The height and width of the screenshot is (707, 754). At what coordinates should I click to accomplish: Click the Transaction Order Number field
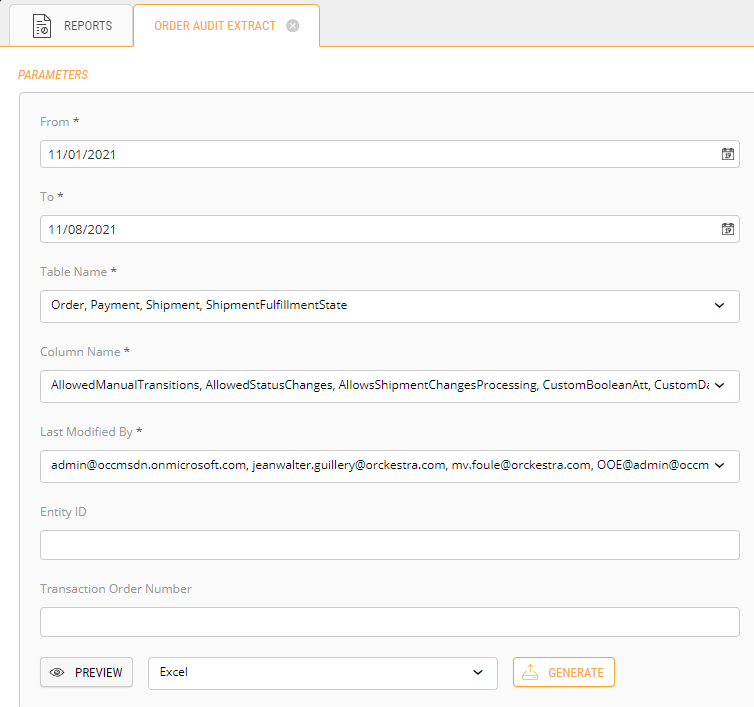point(390,622)
